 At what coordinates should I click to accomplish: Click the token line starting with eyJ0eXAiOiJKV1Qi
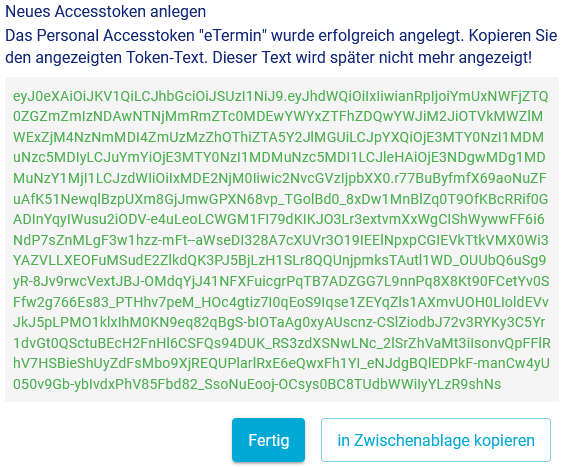tap(281, 96)
